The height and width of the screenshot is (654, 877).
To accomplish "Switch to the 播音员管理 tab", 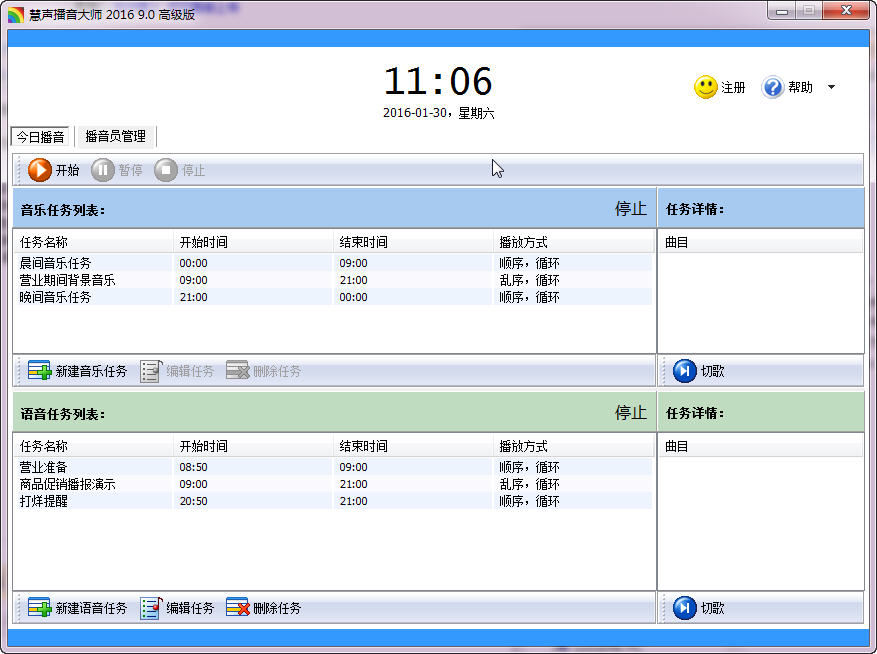I will pyautogui.click(x=115, y=137).
